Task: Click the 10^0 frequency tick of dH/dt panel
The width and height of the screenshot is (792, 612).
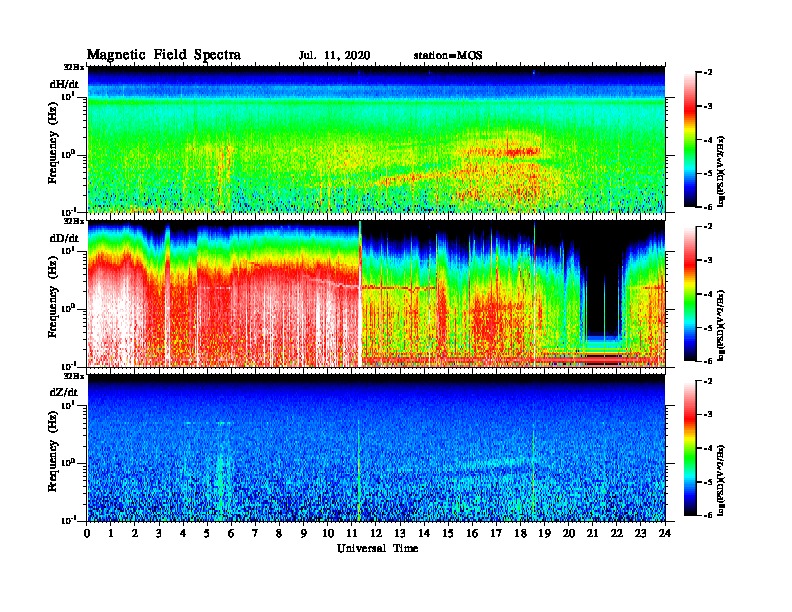Action: 67,154
